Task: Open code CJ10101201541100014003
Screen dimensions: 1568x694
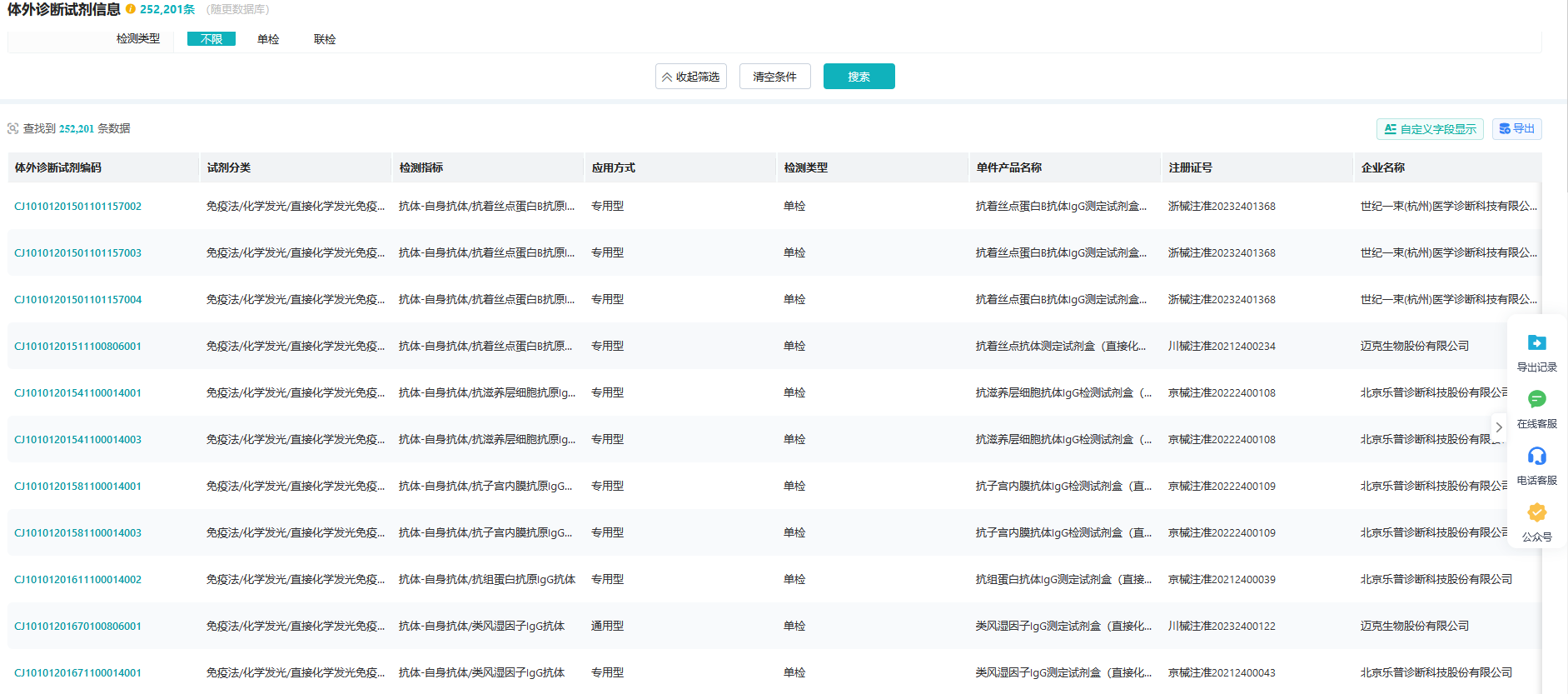Action: point(78,439)
